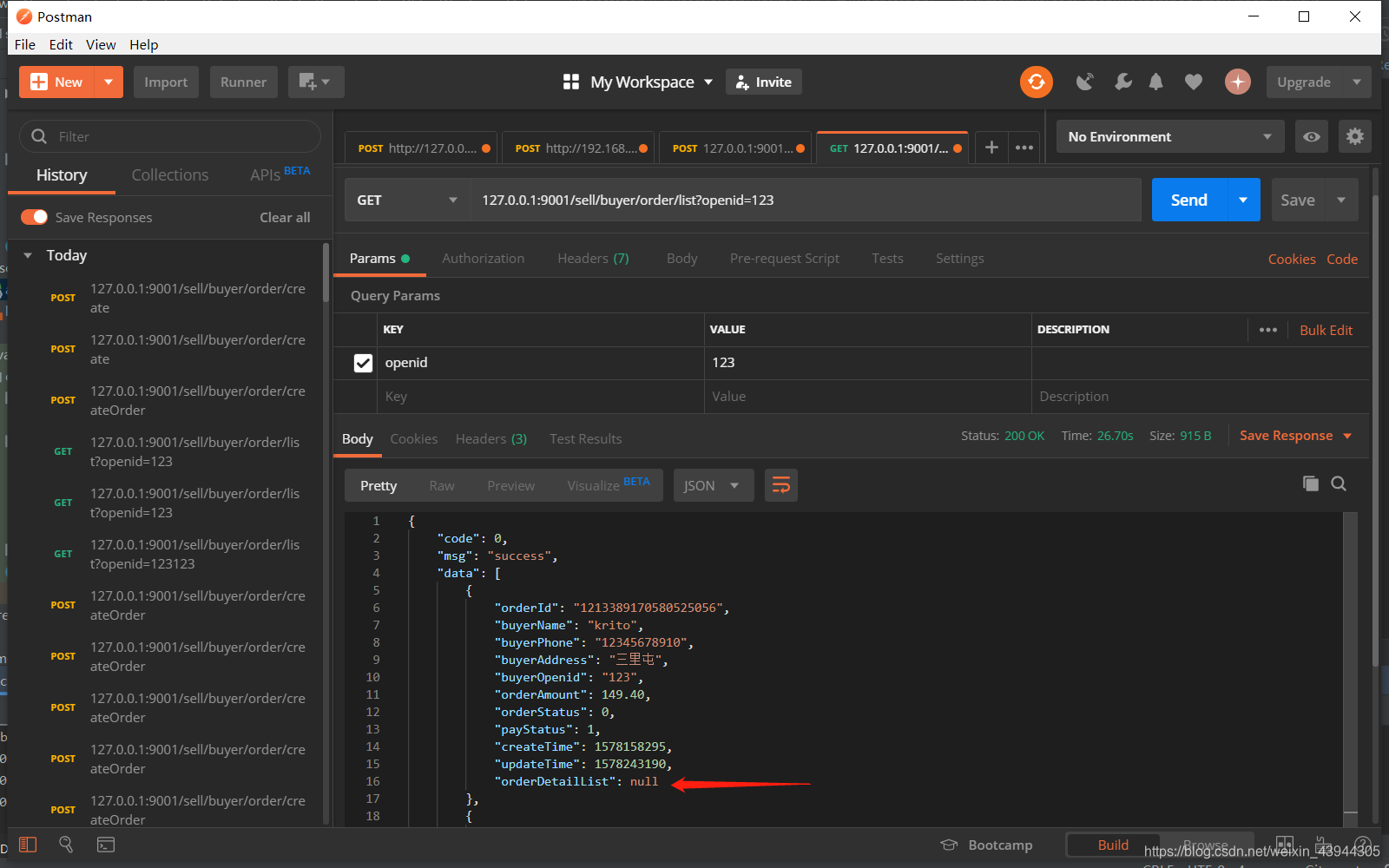Open the Headers (7) request tab
Image resolution: width=1389 pixels, height=868 pixels.
pos(593,259)
